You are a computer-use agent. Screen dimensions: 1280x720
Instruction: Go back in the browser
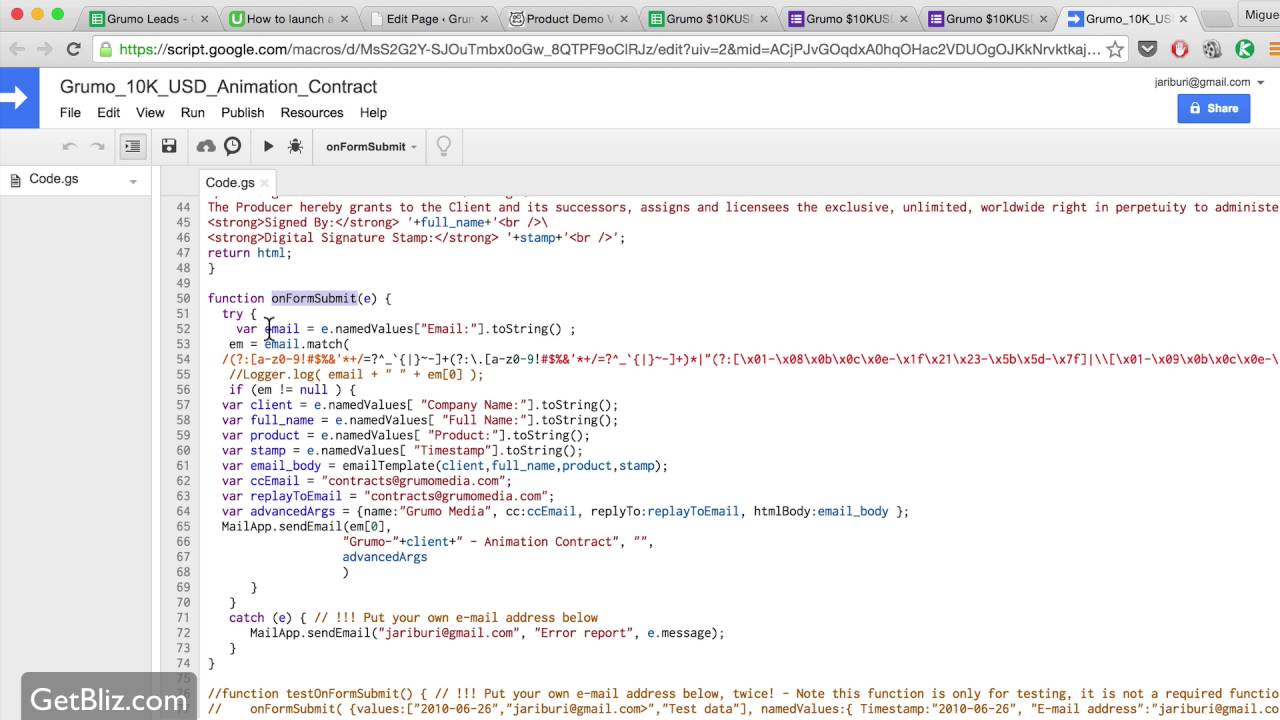point(17,49)
